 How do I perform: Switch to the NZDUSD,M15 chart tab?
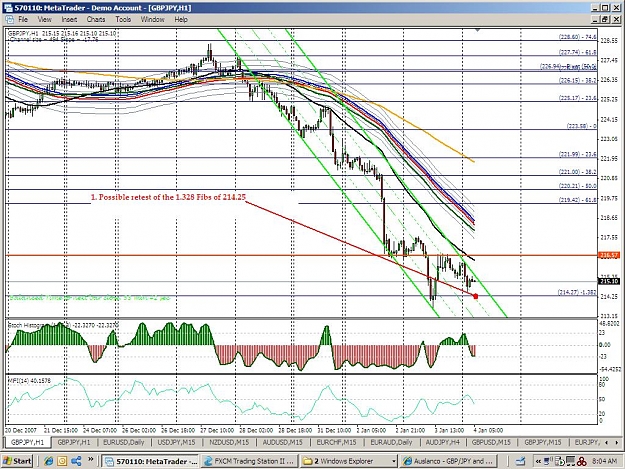[229, 442]
